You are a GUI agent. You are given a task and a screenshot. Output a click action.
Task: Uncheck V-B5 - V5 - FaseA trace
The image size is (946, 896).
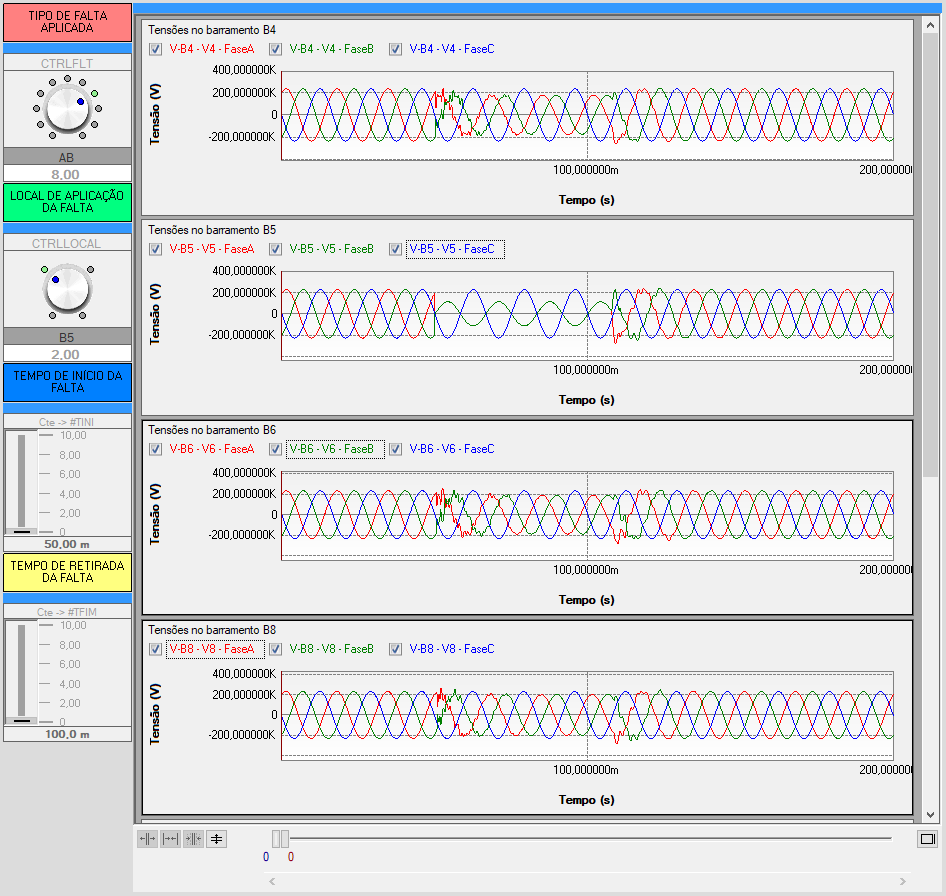[x=156, y=249]
